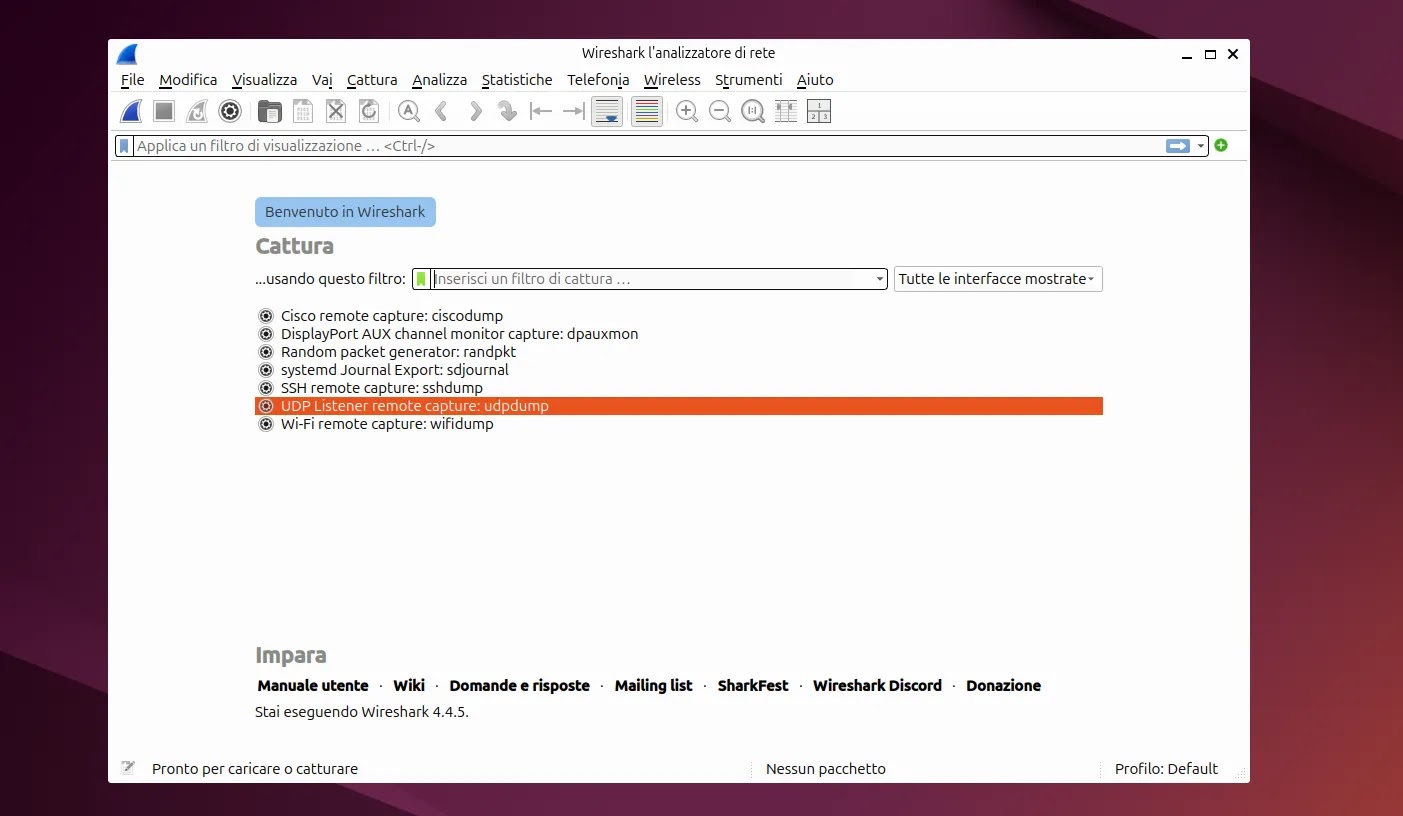Viewport: 1403px width, 816px height.
Task: Select 'DisplayPort AUX channel monitor capture: dpauxmon'
Action: pos(679,334)
